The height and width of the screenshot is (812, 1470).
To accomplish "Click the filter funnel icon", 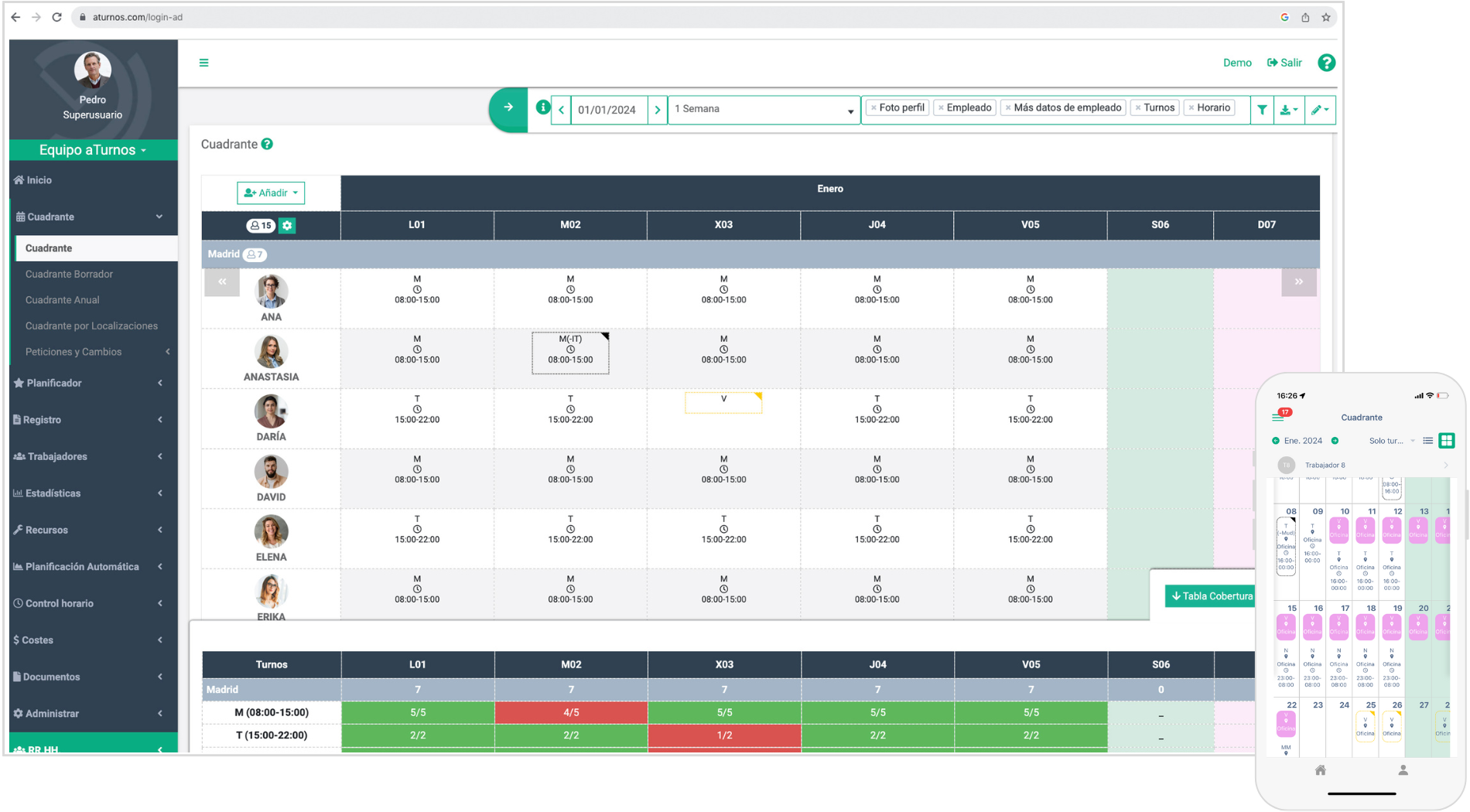I will pos(1262,110).
